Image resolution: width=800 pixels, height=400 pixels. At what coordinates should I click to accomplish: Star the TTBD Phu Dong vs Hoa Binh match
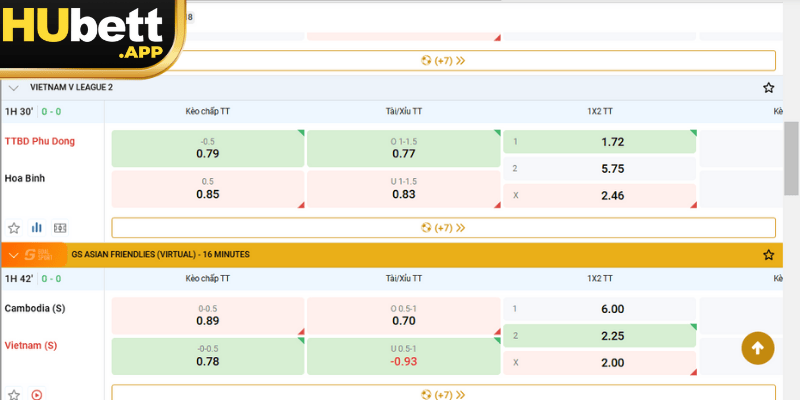coord(14,228)
